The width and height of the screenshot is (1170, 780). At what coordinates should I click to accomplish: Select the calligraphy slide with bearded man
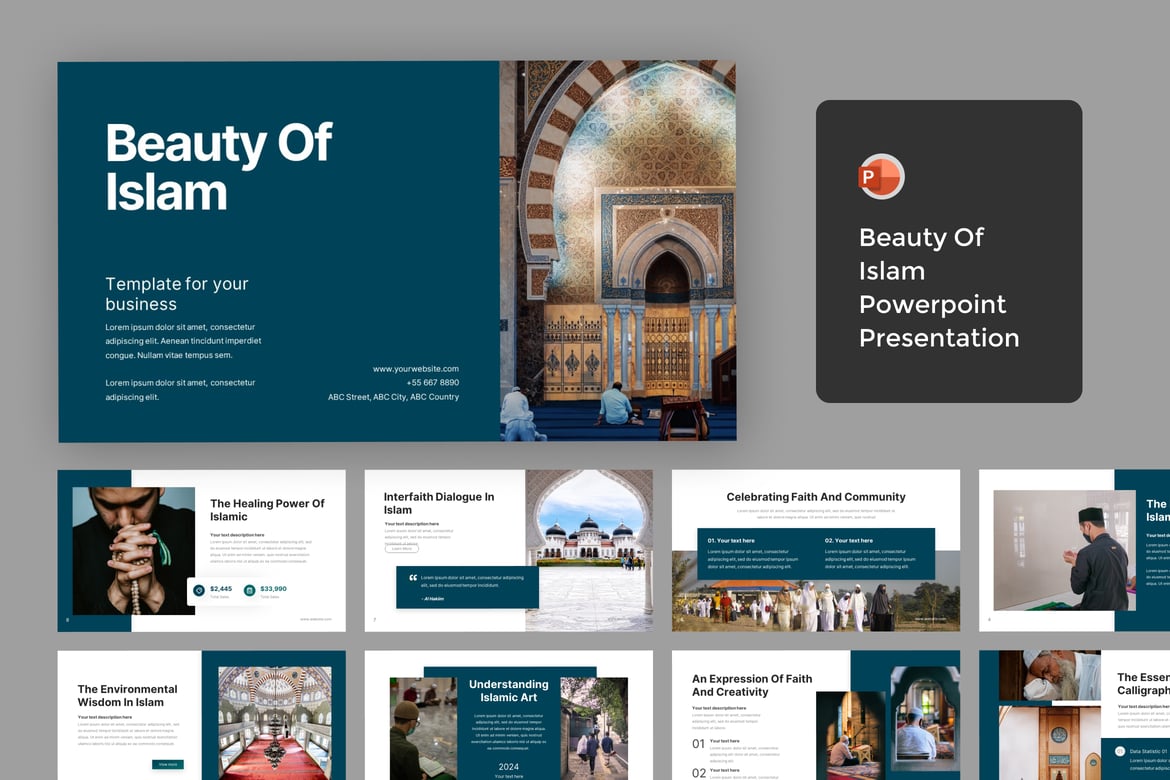click(1074, 715)
